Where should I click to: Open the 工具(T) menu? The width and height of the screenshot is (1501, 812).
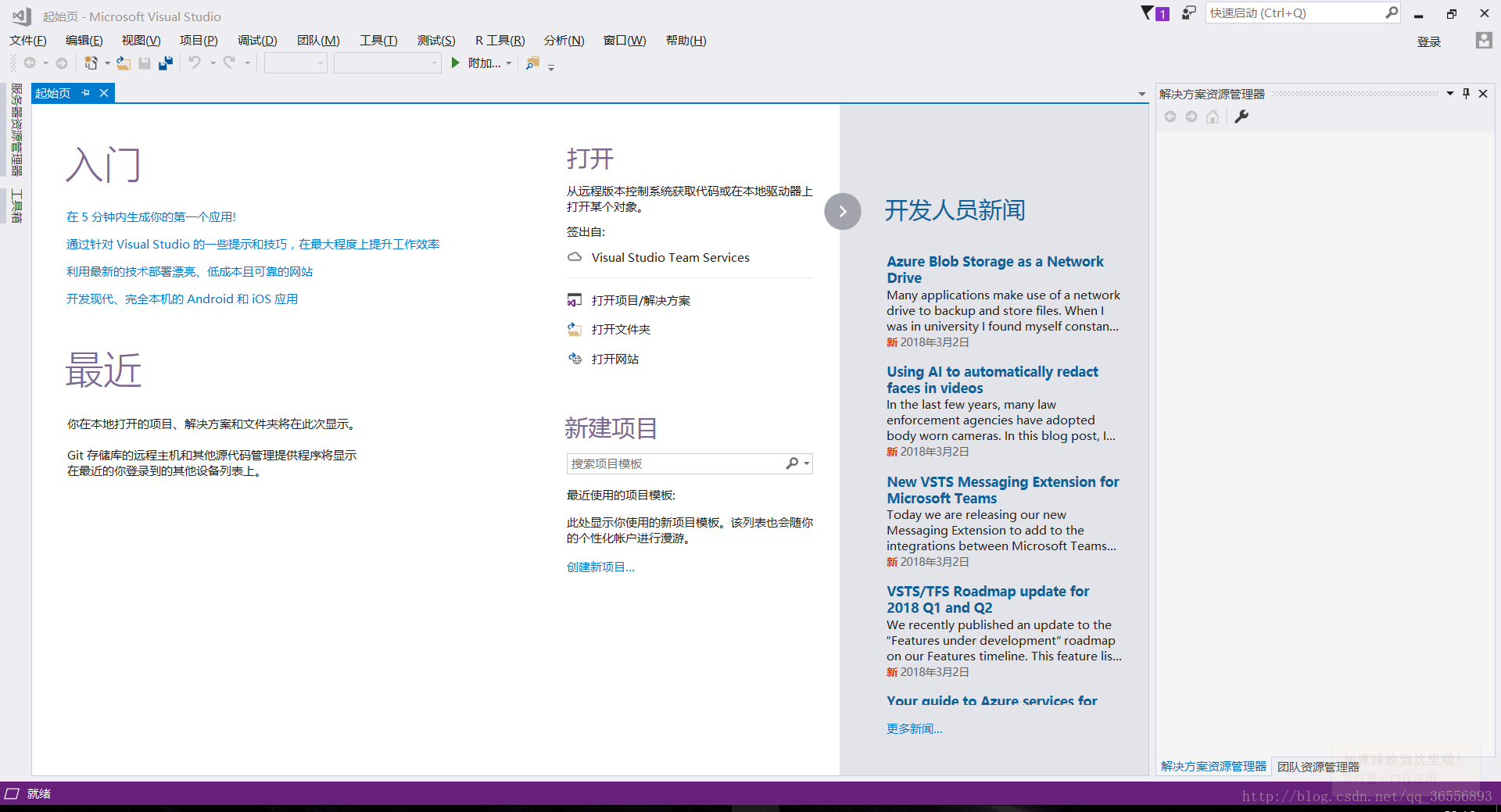378,41
